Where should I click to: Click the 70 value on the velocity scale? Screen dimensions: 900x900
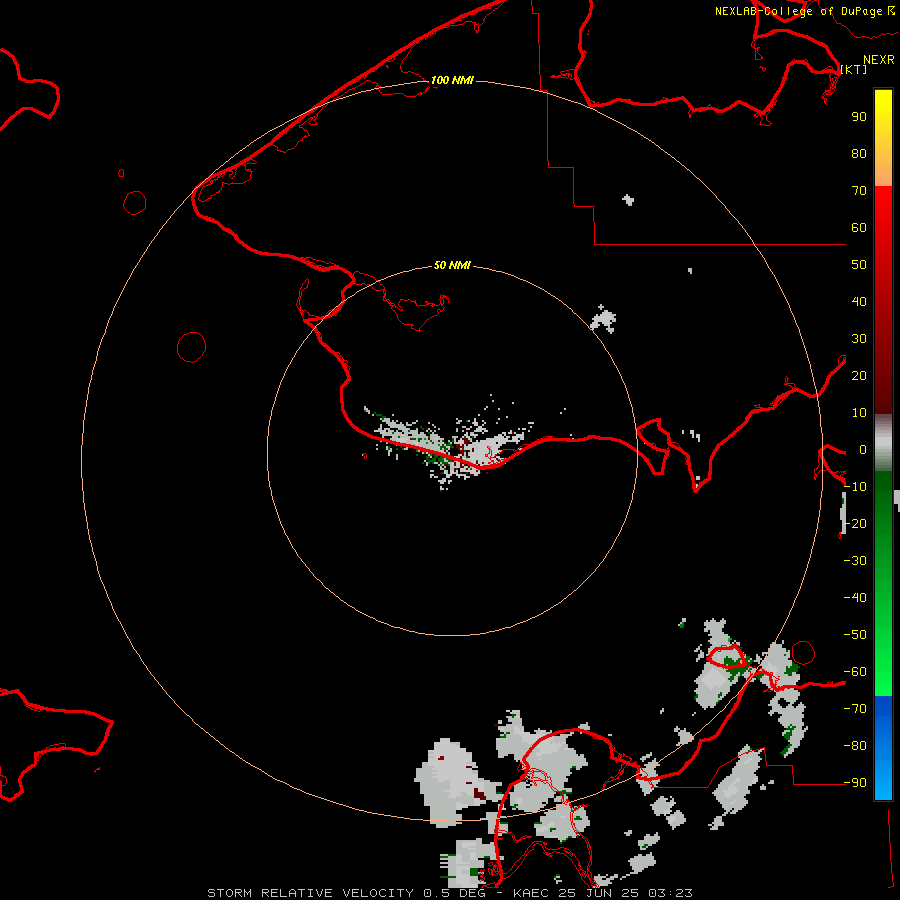pyautogui.click(x=859, y=191)
